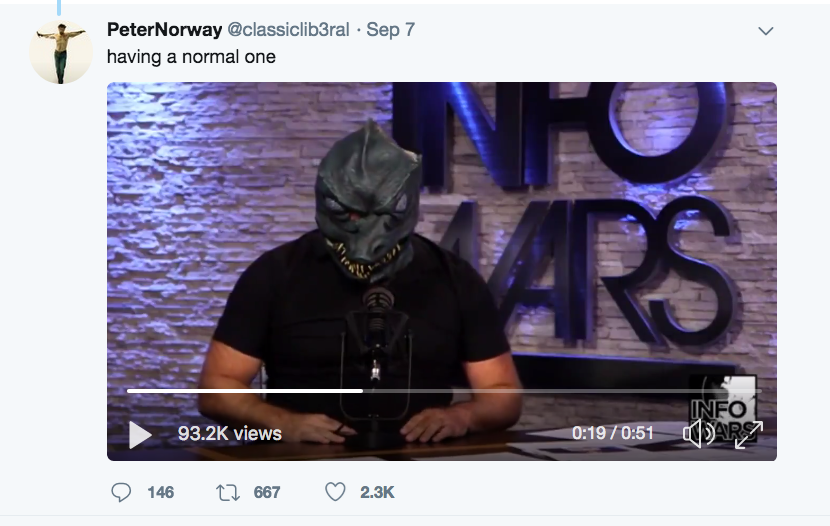Click the 667 retweets count
This screenshot has height=526, width=830.
point(267,493)
